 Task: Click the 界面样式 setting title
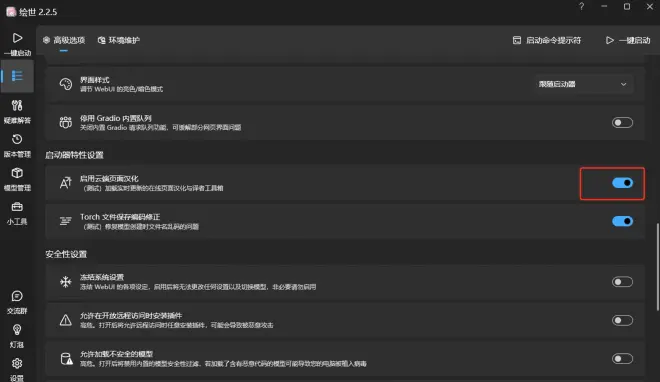95,80
